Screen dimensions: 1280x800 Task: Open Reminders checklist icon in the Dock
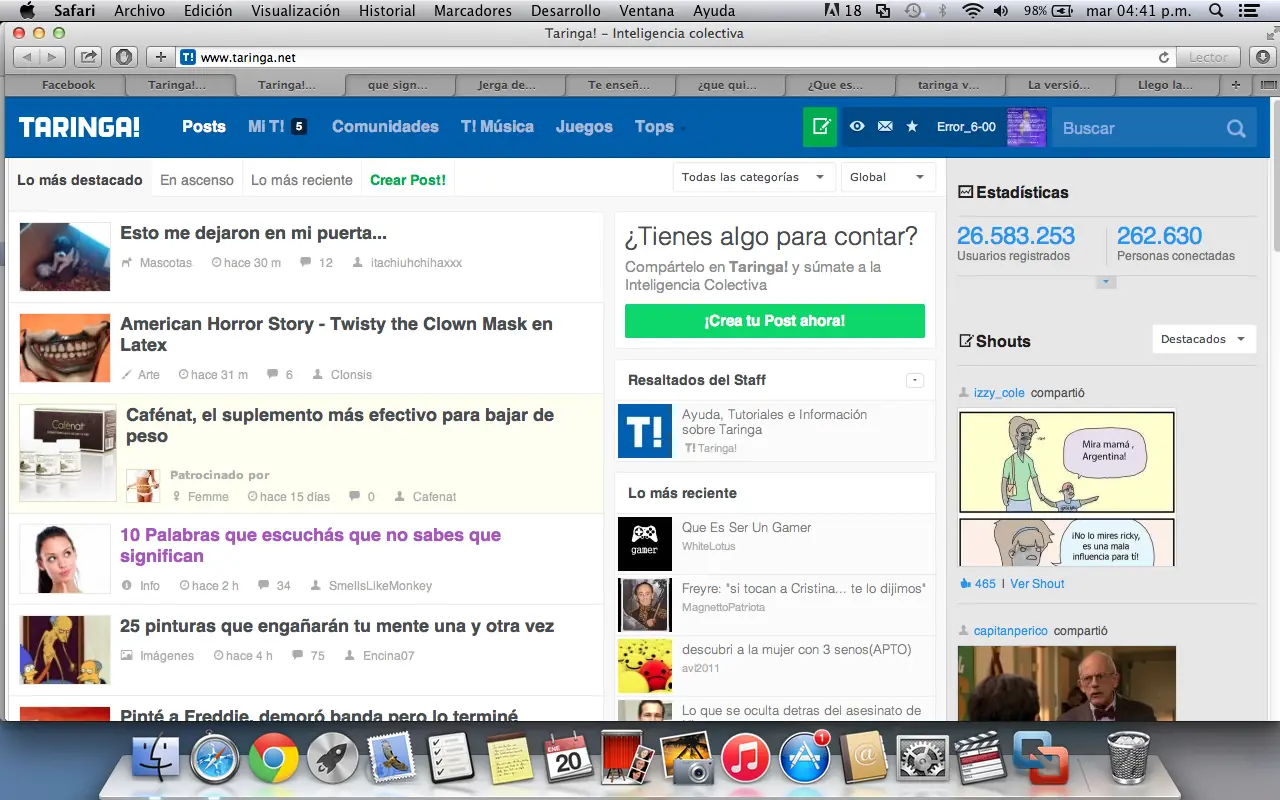coord(450,759)
